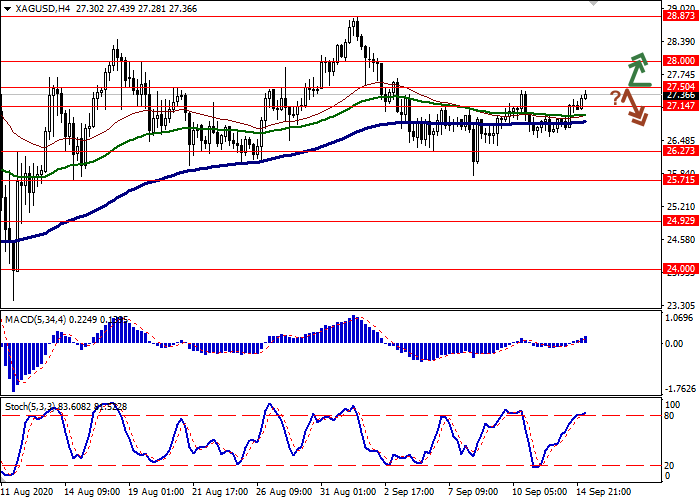Click the 11 Aug 2020 date label
Viewport: 700px width, 500px height.
[x=28, y=492]
